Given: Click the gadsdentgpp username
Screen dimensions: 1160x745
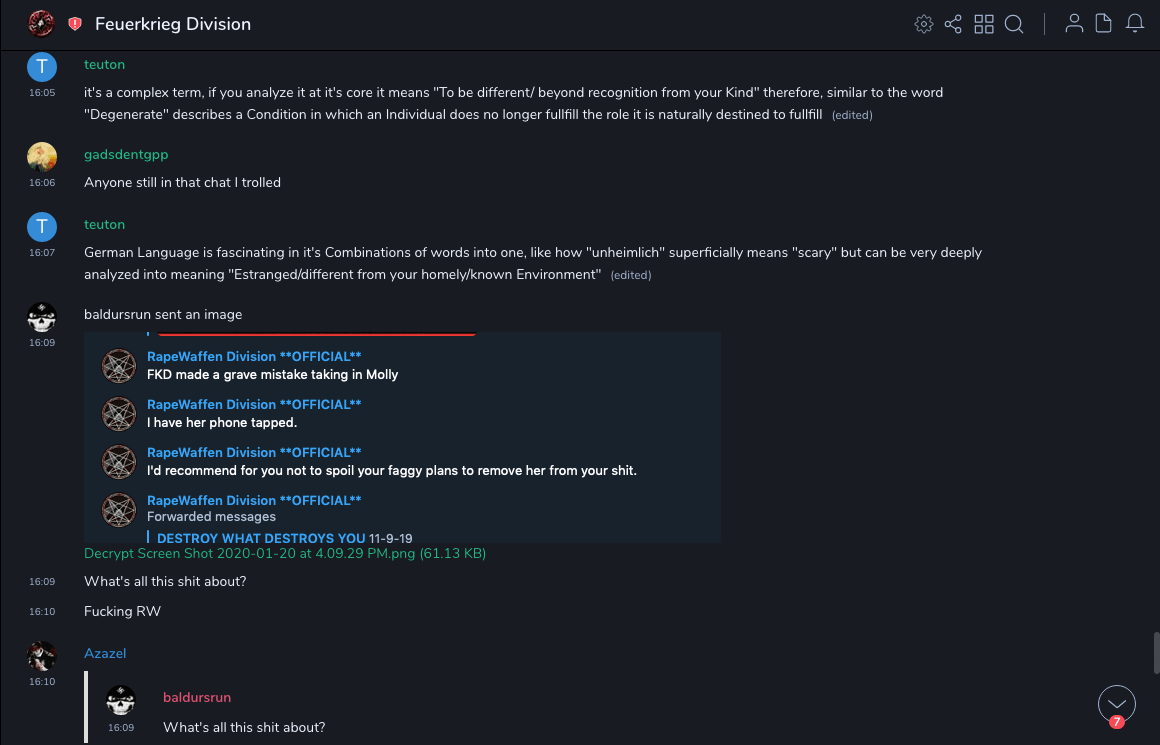Looking at the screenshot, I should [125, 155].
